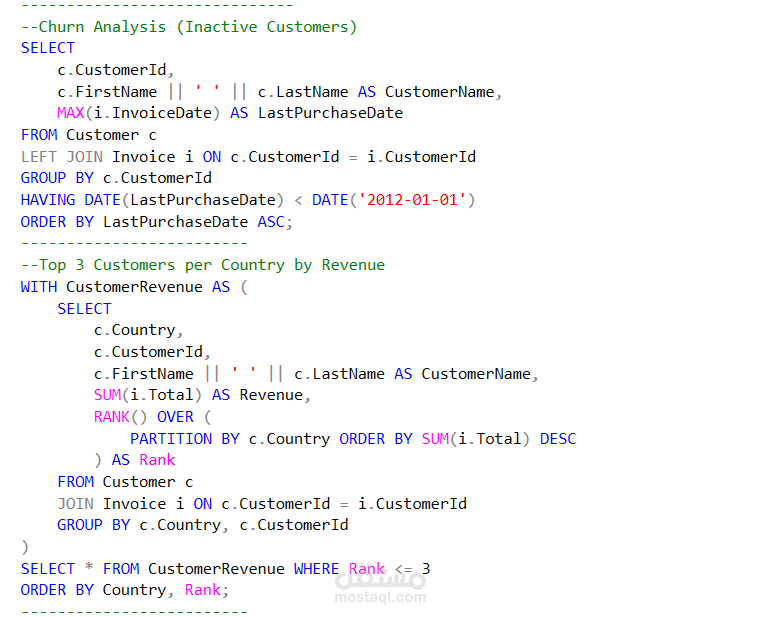This screenshot has height=617, width=761.
Task: Click the 'PARTITION BY' keywords
Action: click(184, 439)
